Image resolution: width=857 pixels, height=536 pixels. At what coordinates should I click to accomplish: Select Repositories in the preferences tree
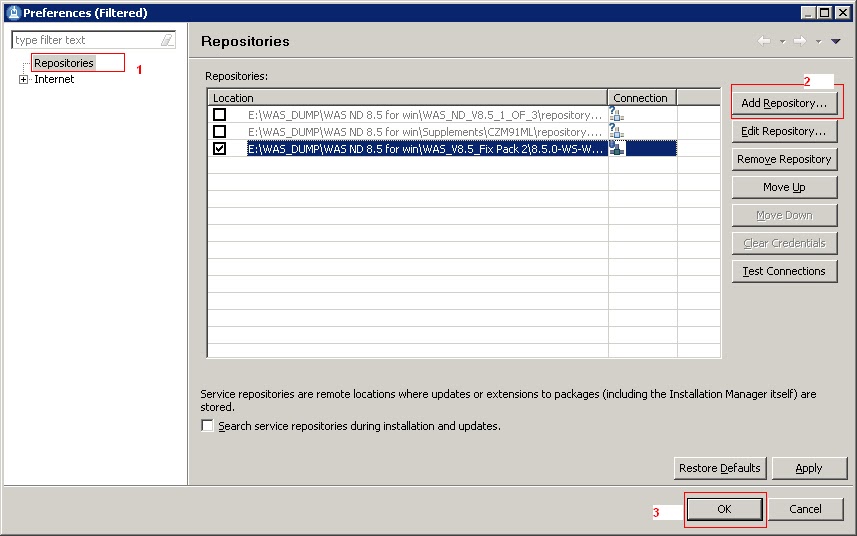point(63,63)
